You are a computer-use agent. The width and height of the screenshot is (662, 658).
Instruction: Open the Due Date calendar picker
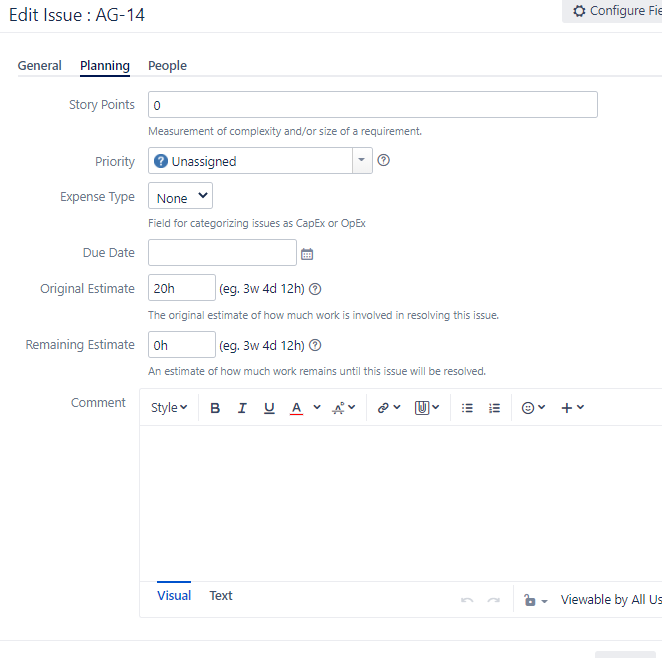coord(307,254)
